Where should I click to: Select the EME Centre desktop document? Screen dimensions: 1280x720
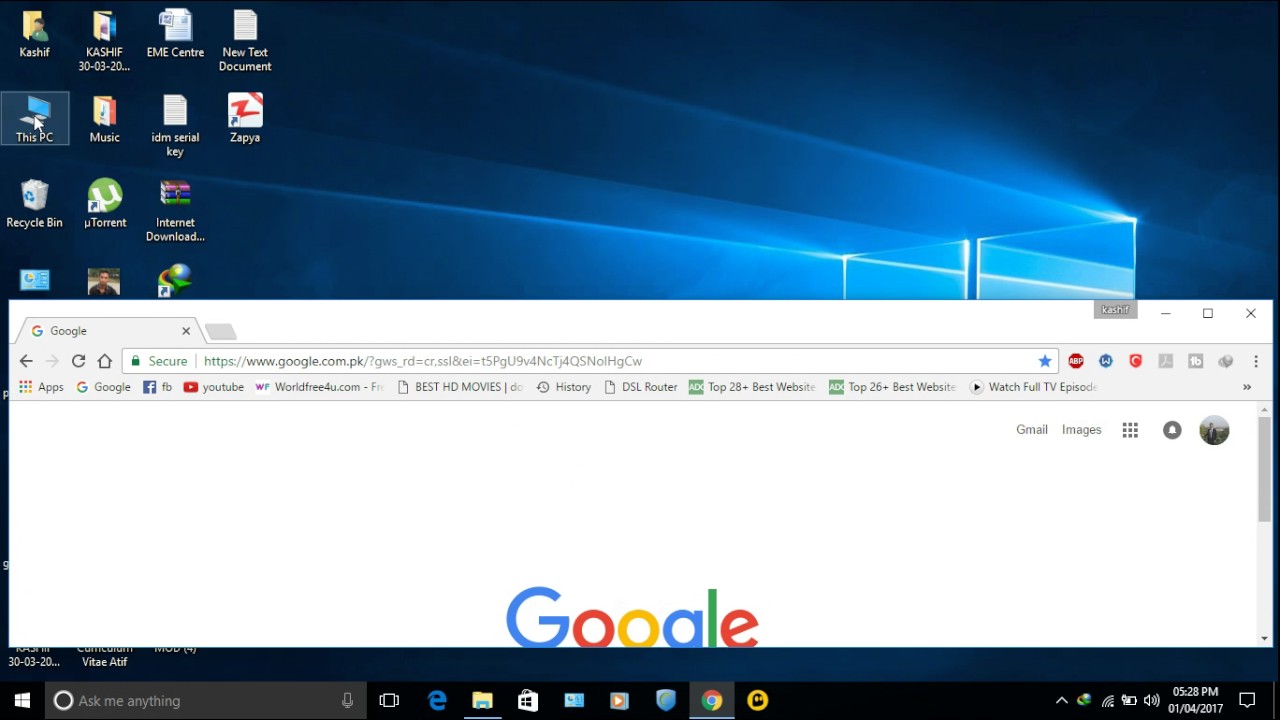[175, 35]
